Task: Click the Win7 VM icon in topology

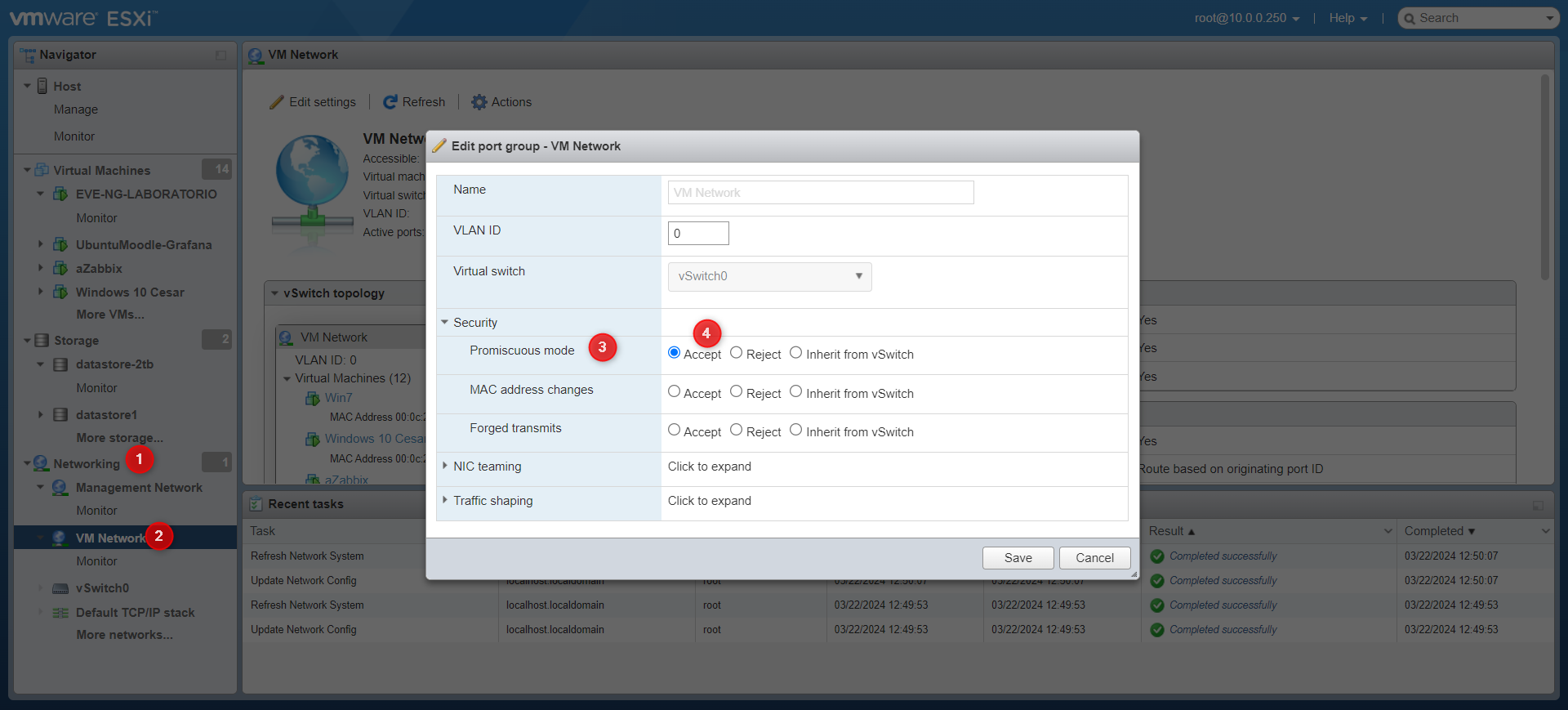Action: coord(313,398)
